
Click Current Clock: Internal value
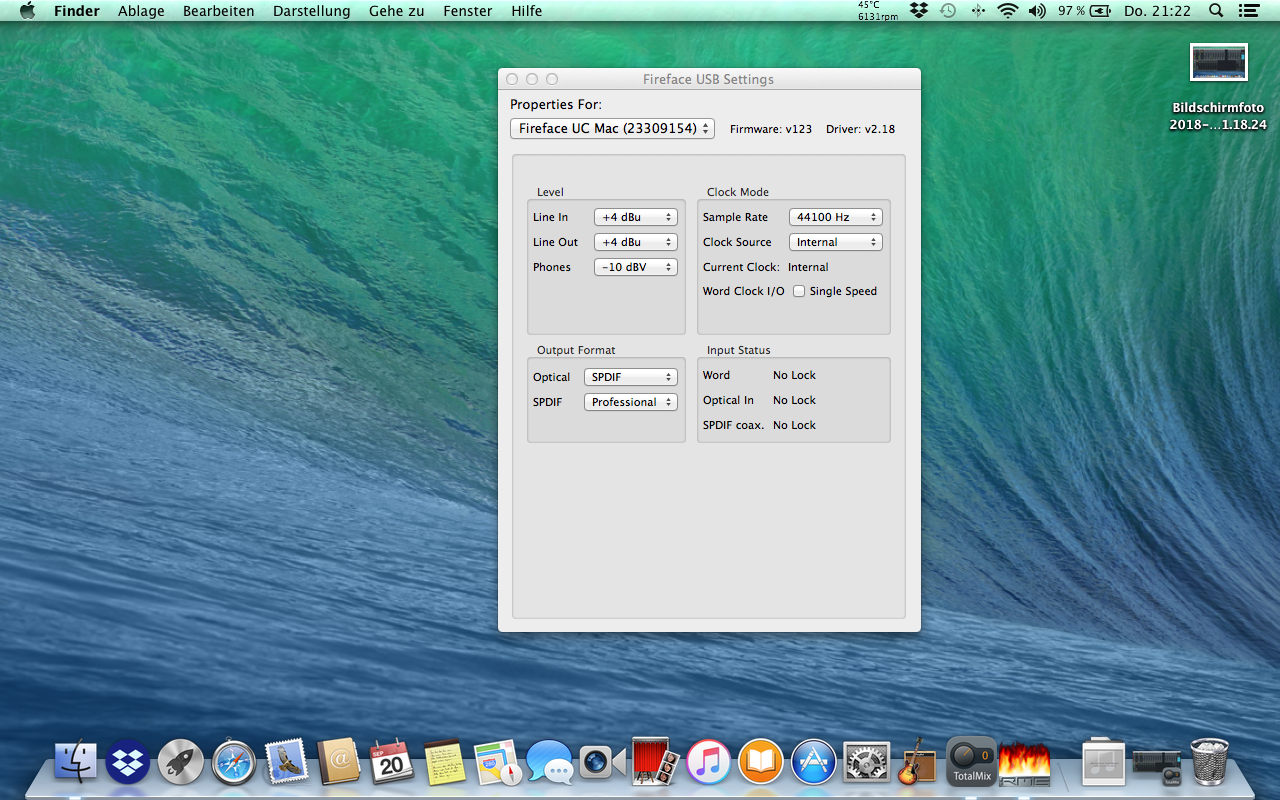tap(808, 267)
